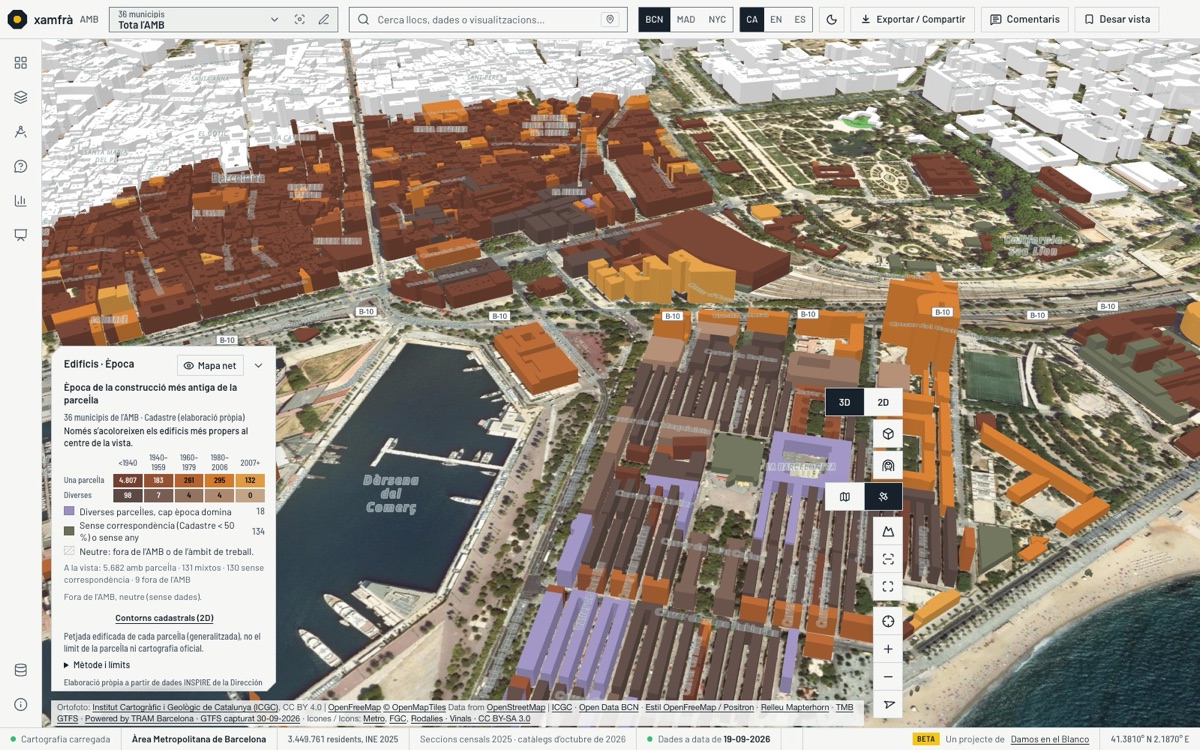Expand the Mètode i límits section

[x=97, y=665]
